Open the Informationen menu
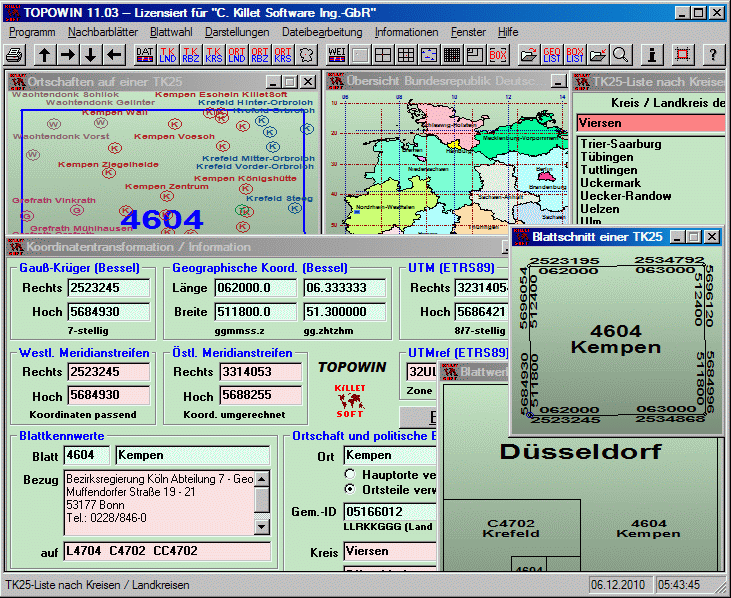Viewport: 731px width, 598px height. [407, 32]
